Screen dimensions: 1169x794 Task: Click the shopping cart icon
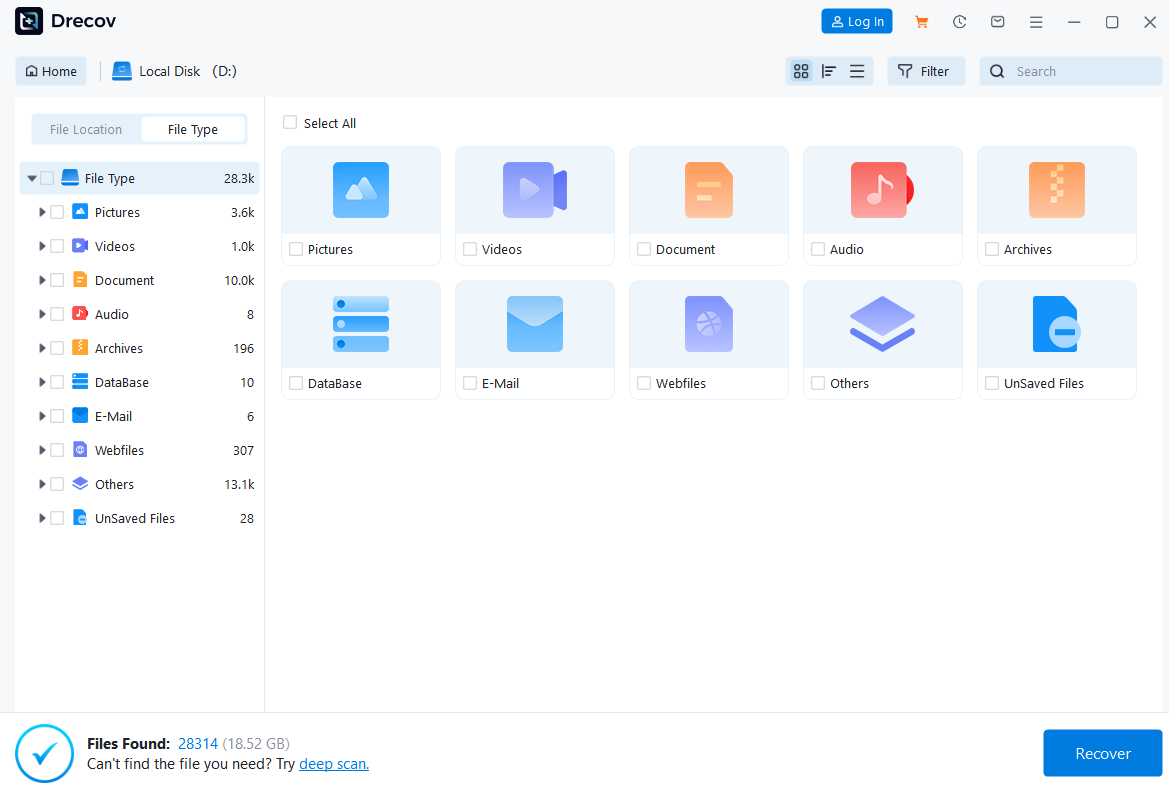tap(921, 22)
